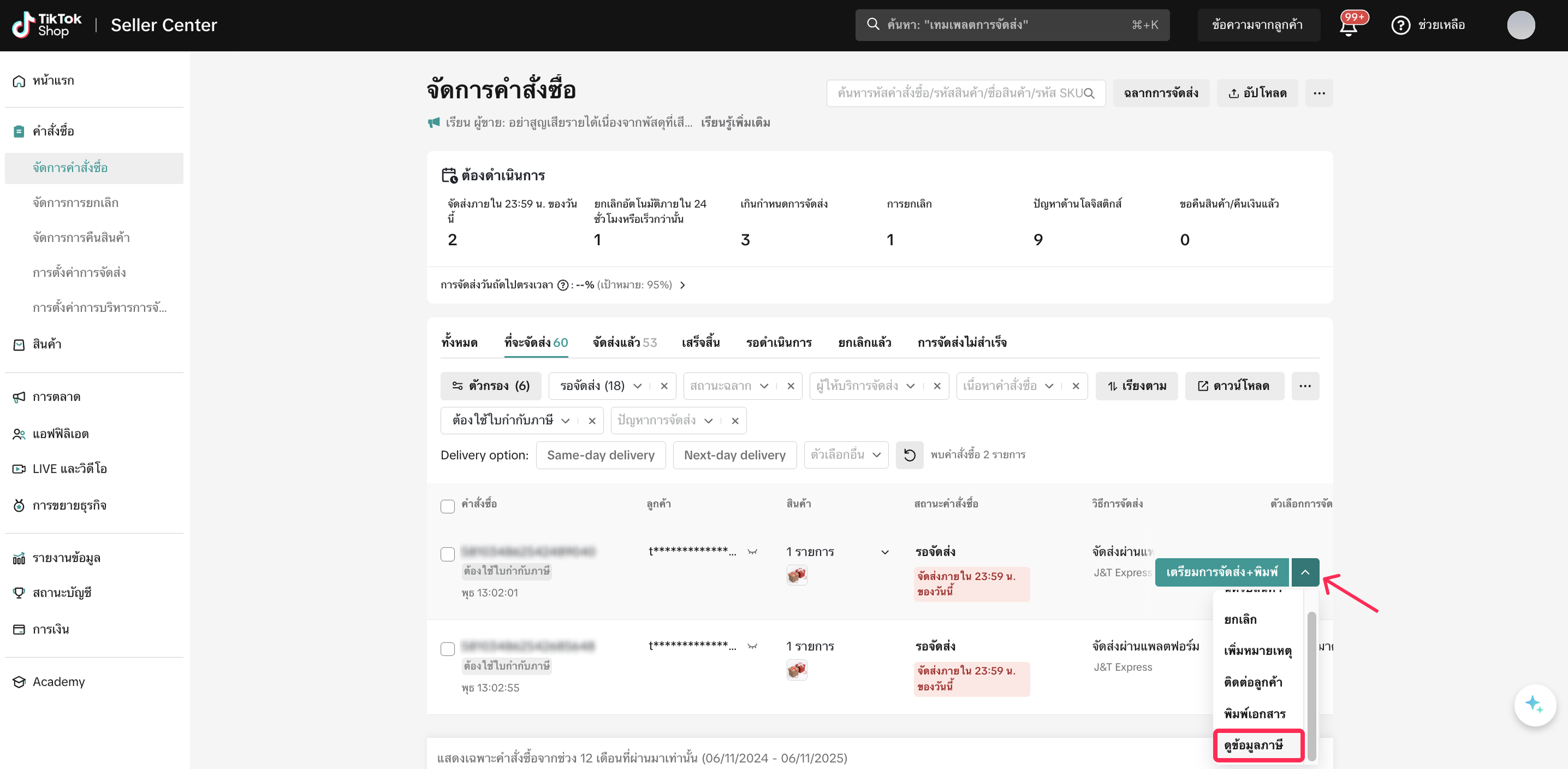Click the เรียนรู้เพิ่มเติม link
This screenshot has width=1568, height=769.
735,123
